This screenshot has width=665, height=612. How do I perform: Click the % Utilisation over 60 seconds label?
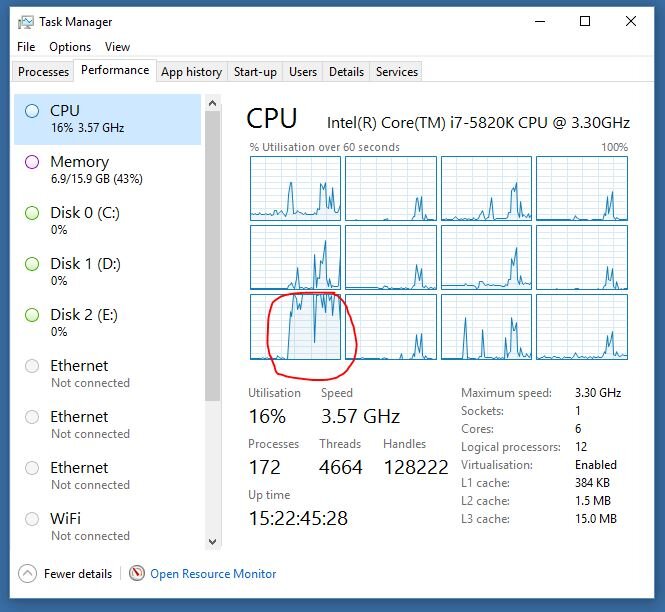(x=324, y=147)
